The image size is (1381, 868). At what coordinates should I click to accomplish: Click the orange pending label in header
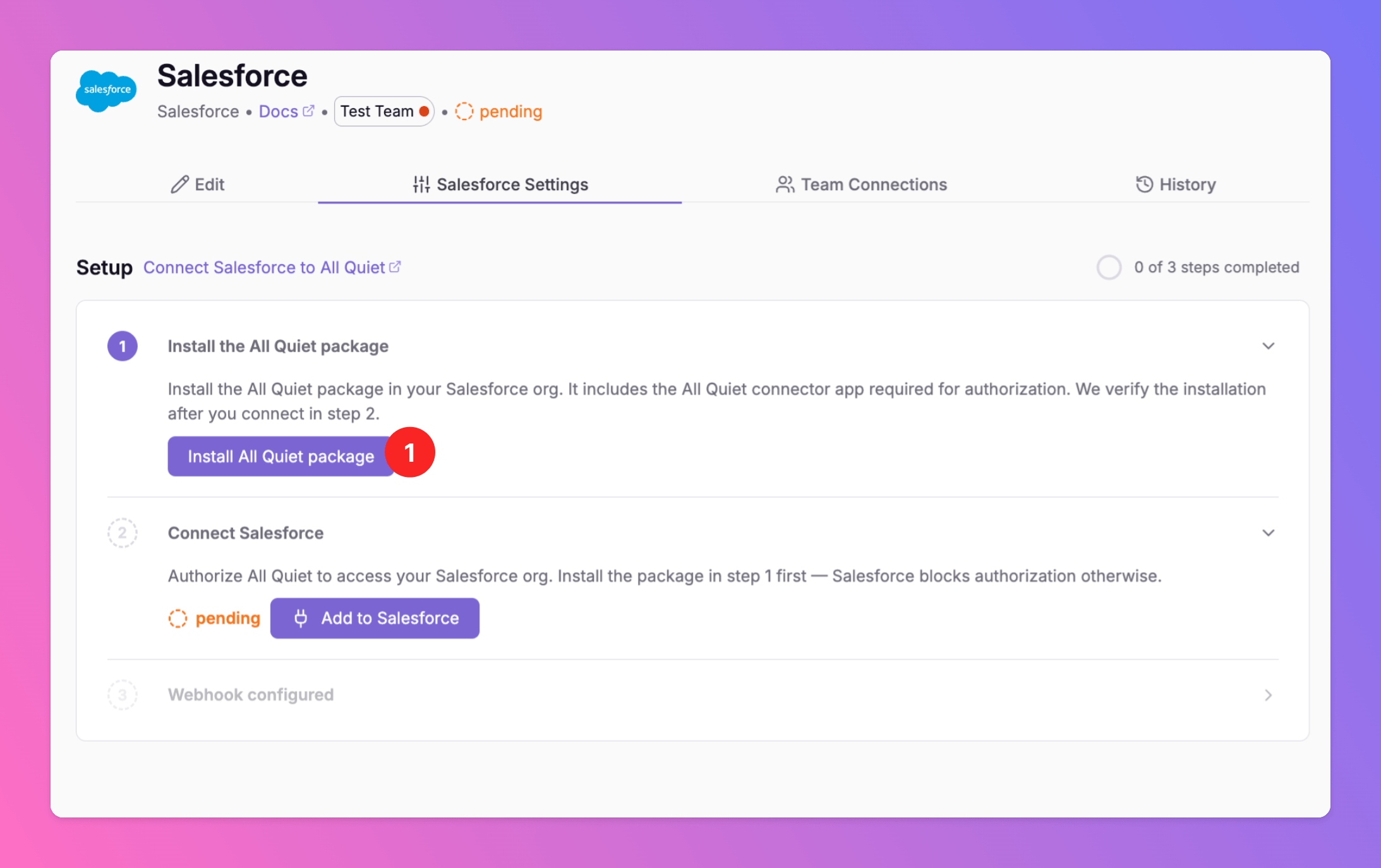pos(510,111)
